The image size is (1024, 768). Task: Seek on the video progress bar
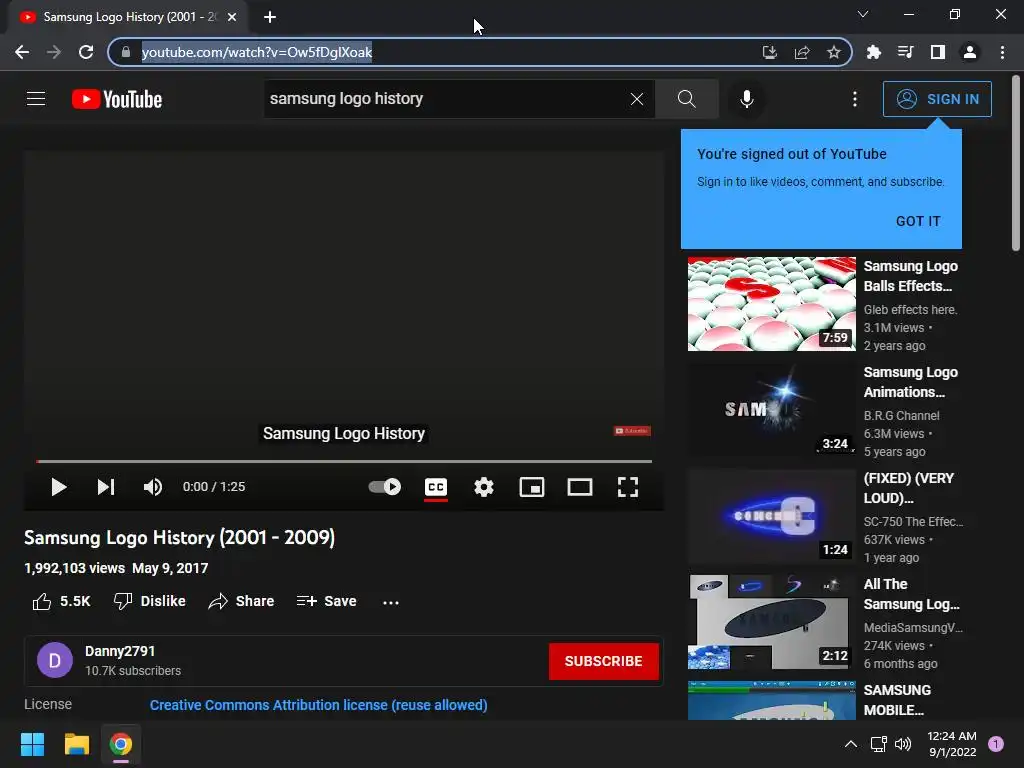point(344,461)
